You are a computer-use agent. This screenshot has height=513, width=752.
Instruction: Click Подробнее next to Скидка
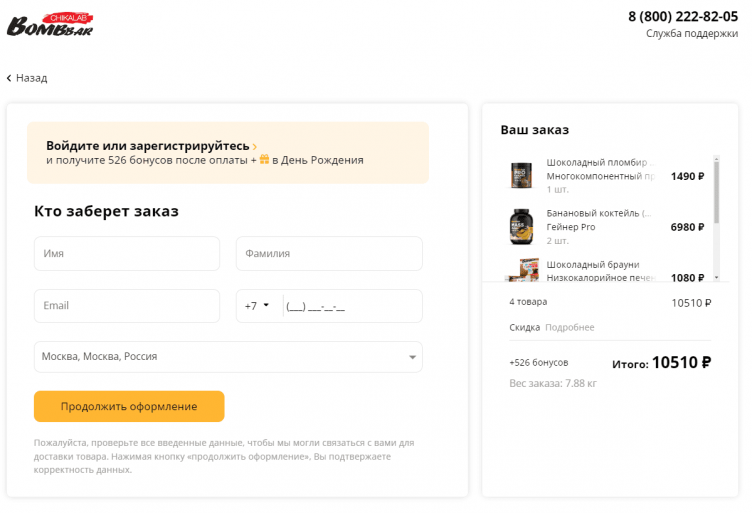tap(570, 327)
